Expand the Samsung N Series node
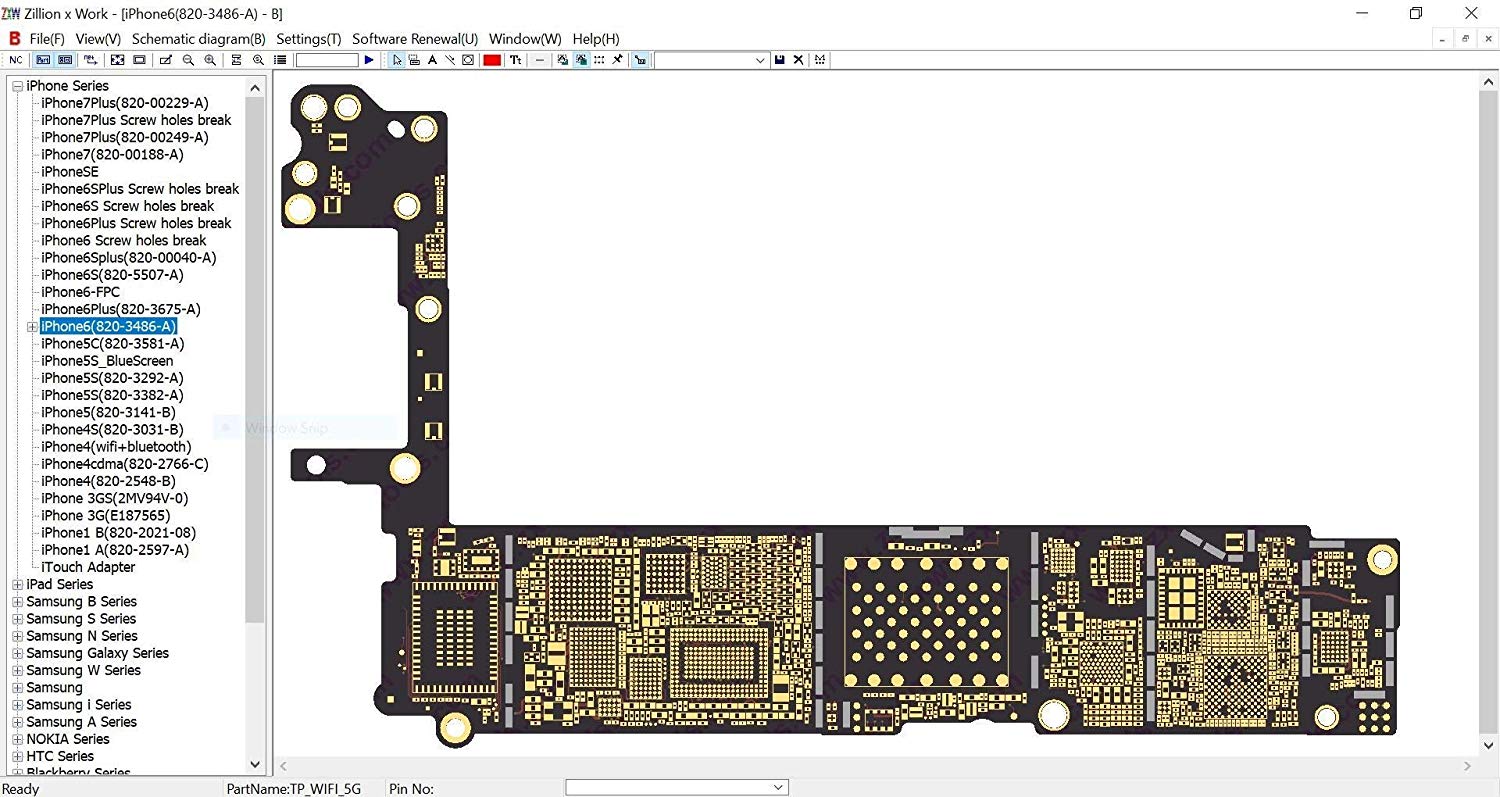Viewport: 1500px width, 797px height. click(17, 636)
